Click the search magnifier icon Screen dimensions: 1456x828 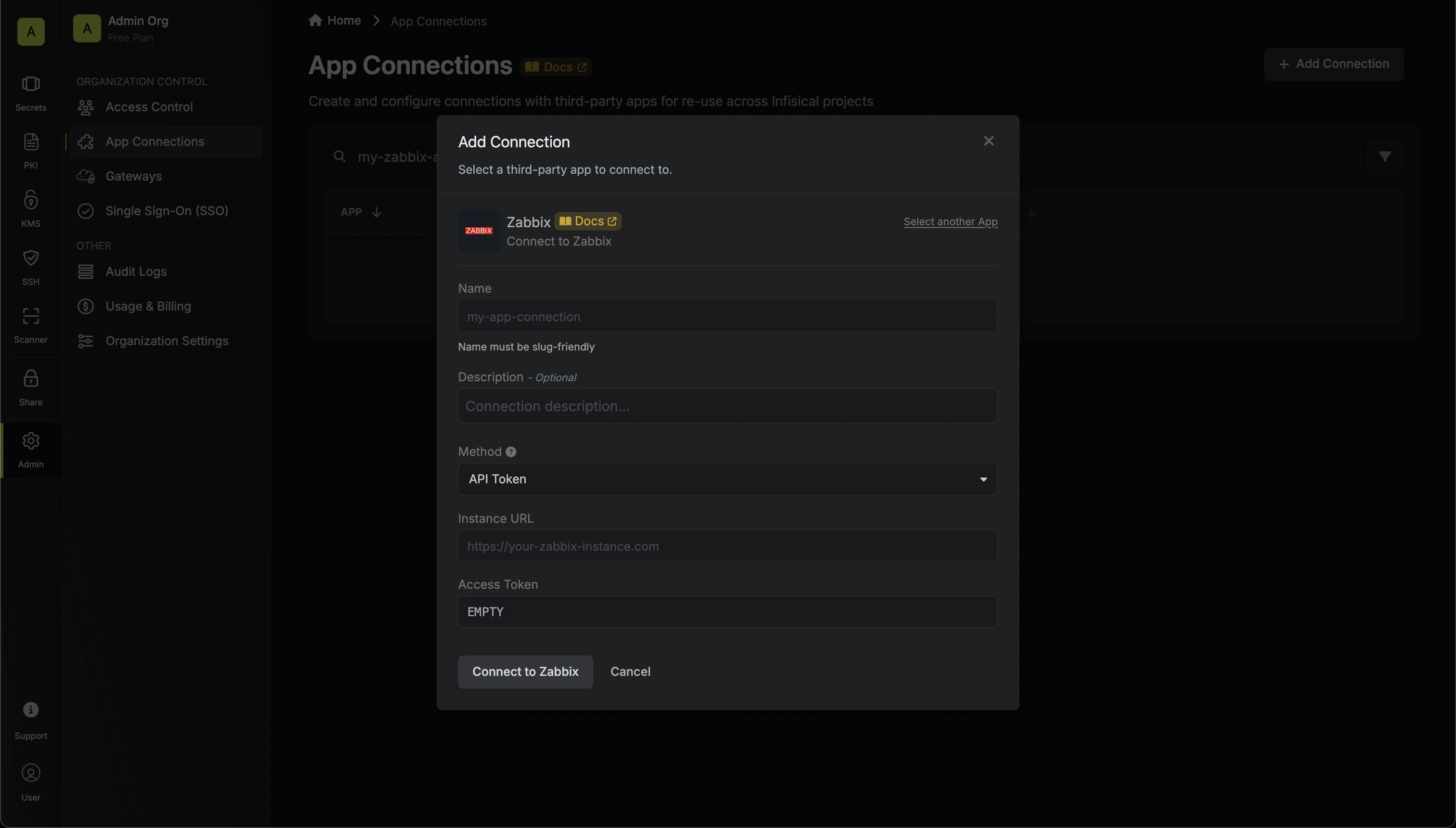[x=339, y=156]
